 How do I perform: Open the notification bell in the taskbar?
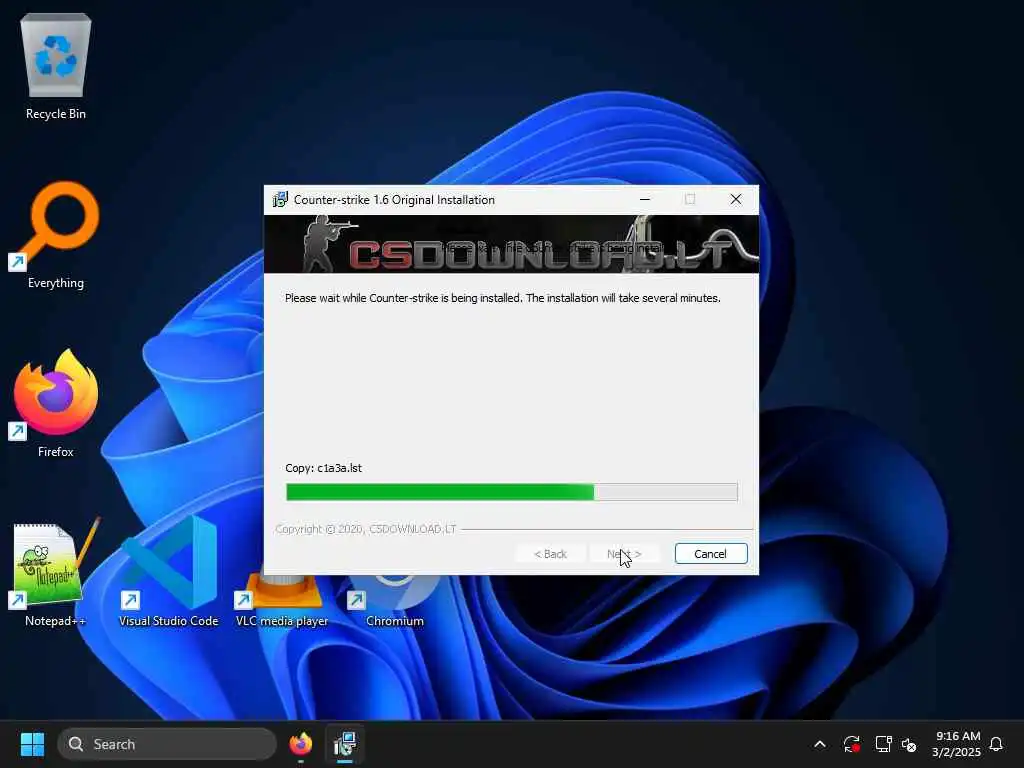(x=996, y=744)
